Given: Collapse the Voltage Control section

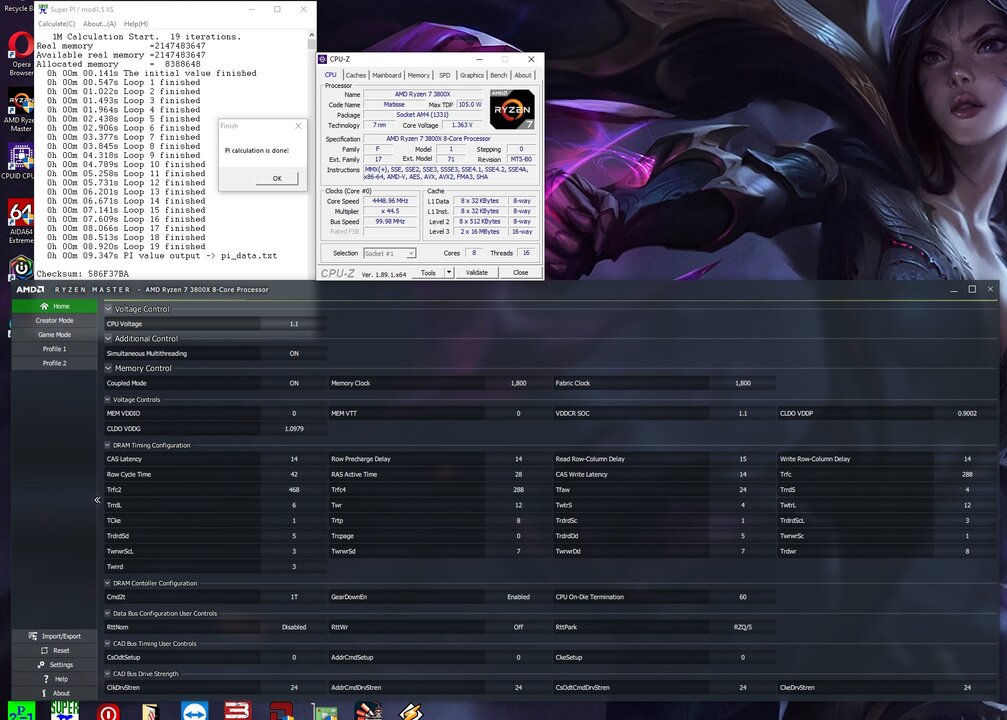Looking at the screenshot, I should 109,309.
